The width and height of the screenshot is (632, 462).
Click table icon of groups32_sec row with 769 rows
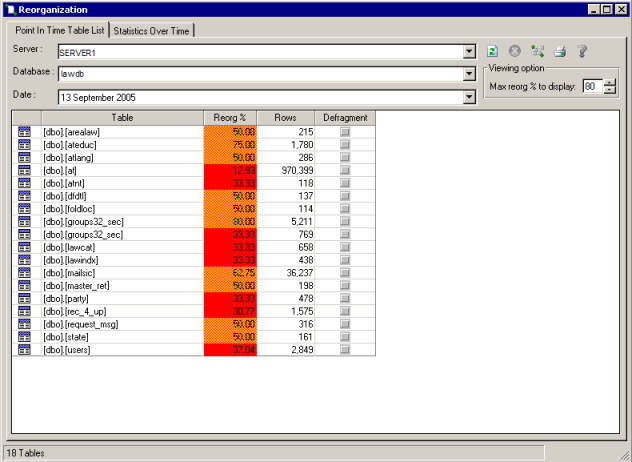(x=24, y=234)
